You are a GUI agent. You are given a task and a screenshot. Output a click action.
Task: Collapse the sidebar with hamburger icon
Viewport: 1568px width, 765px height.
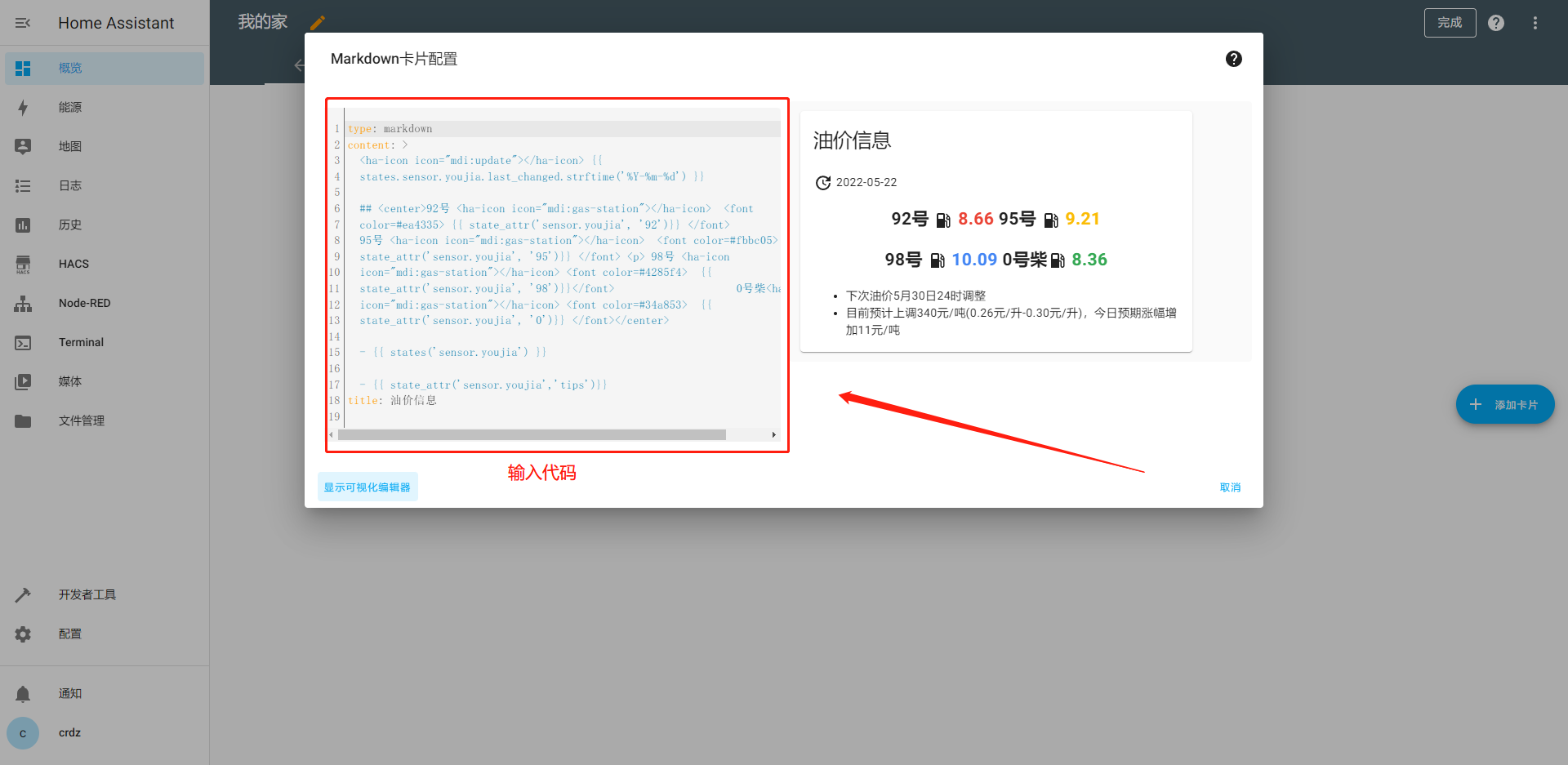(23, 23)
